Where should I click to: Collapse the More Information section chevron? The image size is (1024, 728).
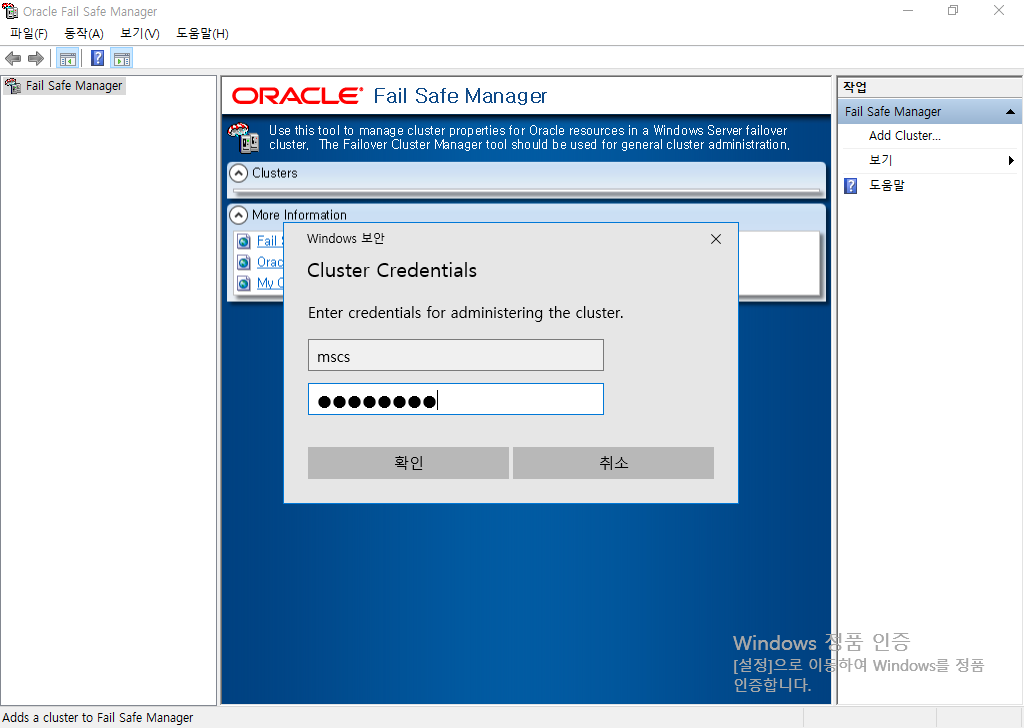click(239, 215)
